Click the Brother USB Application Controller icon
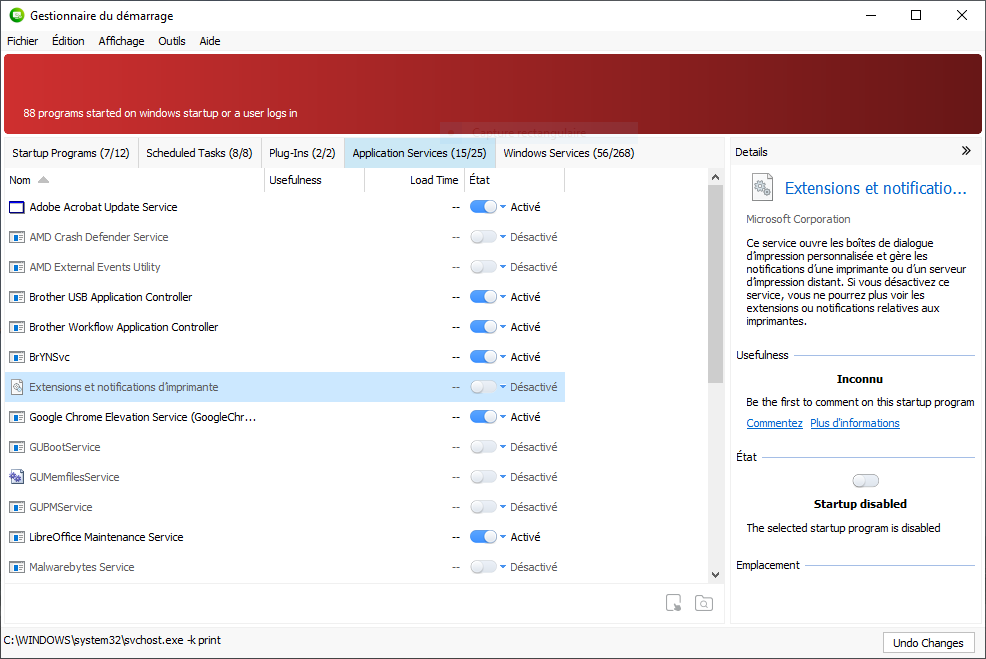This screenshot has height=659, width=986. click(16, 297)
